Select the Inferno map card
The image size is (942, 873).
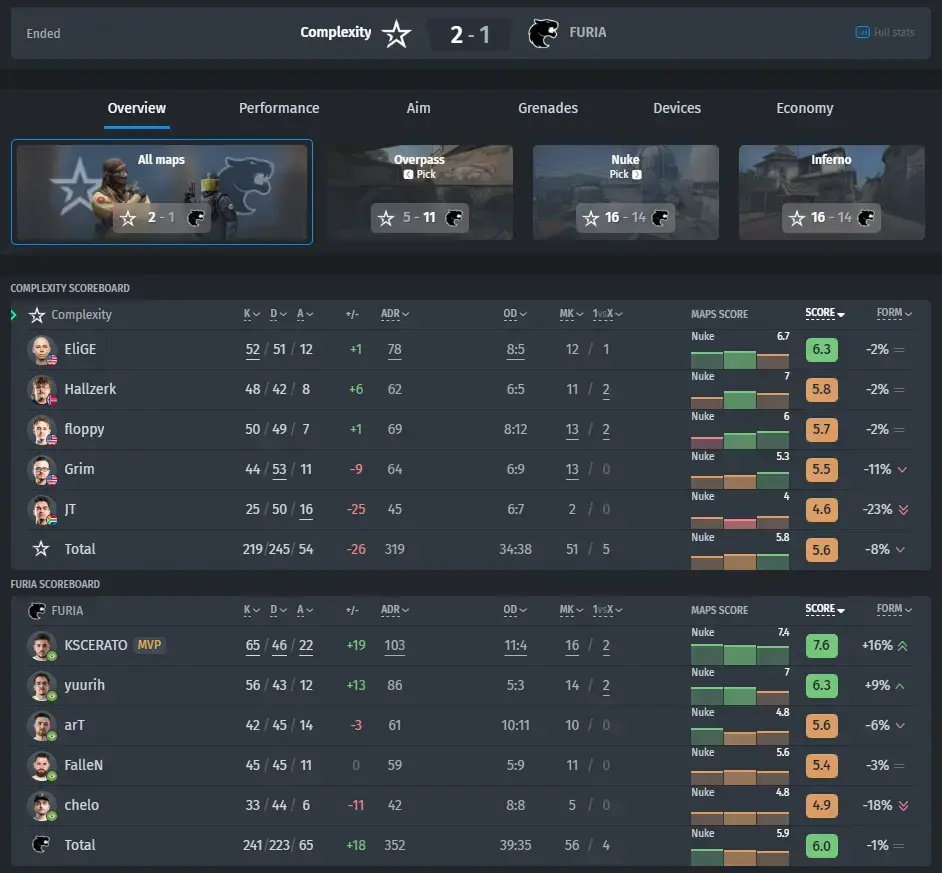[x=831, y=192]
